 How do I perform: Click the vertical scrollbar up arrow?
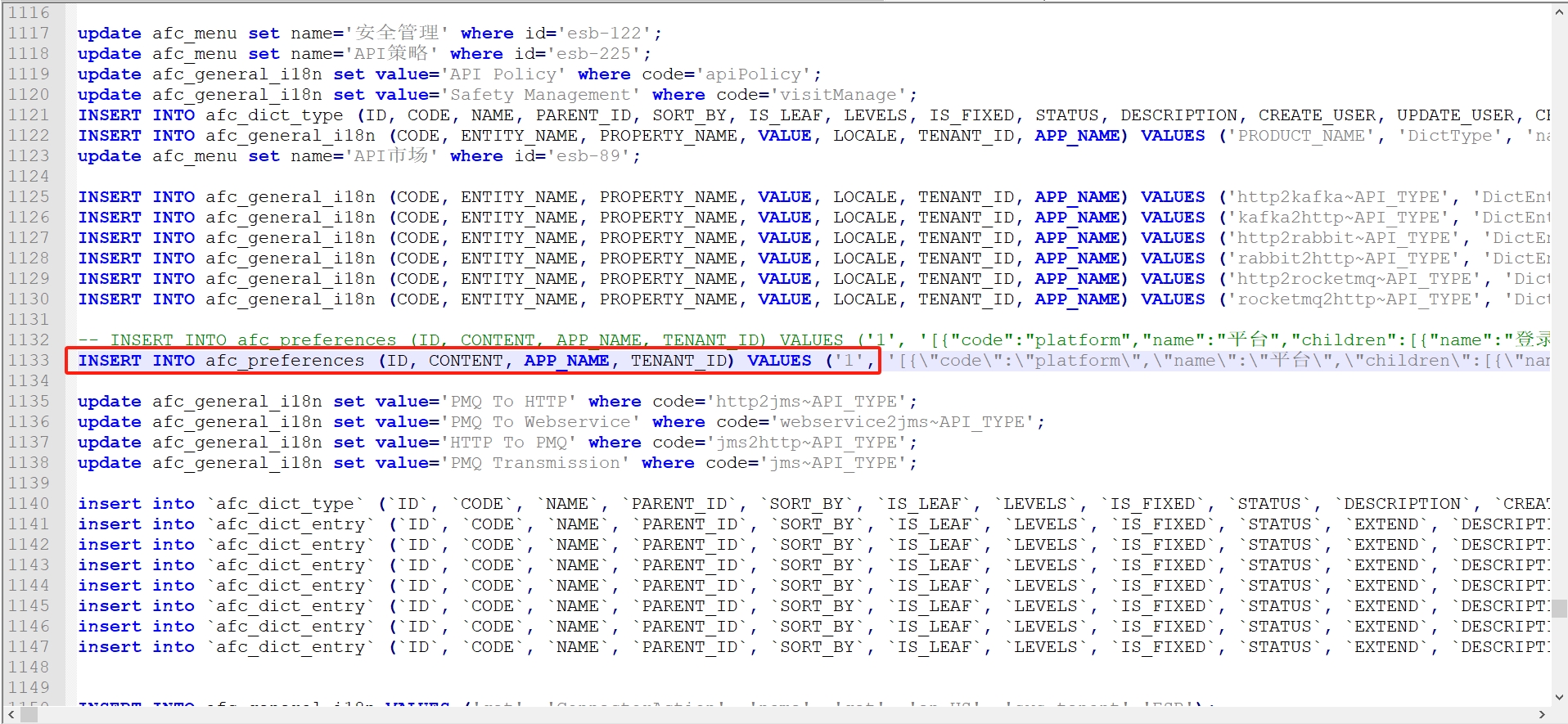pyautogui.click(x=1559, y=12)
